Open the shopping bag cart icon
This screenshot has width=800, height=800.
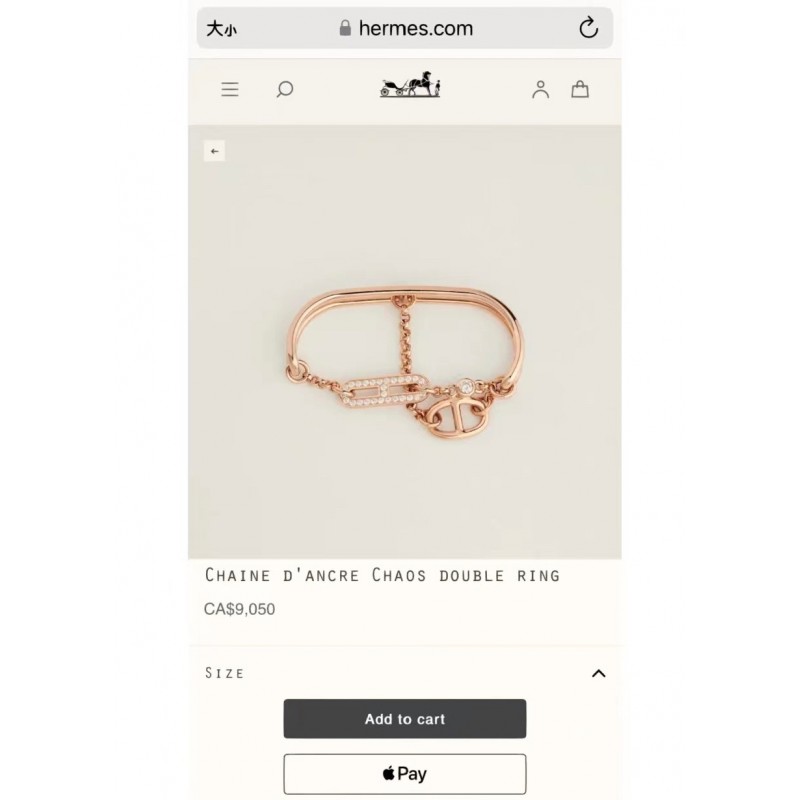coord(580,89)
